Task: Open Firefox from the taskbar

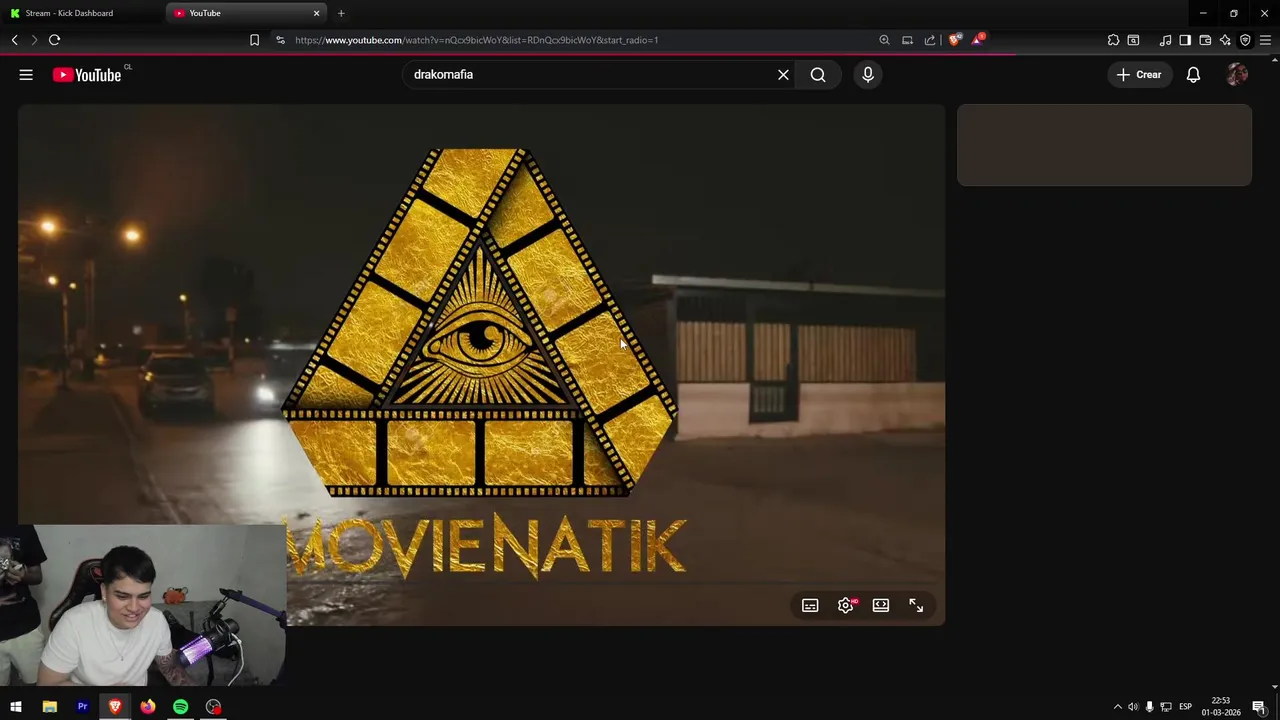Action: click(148, 707)
